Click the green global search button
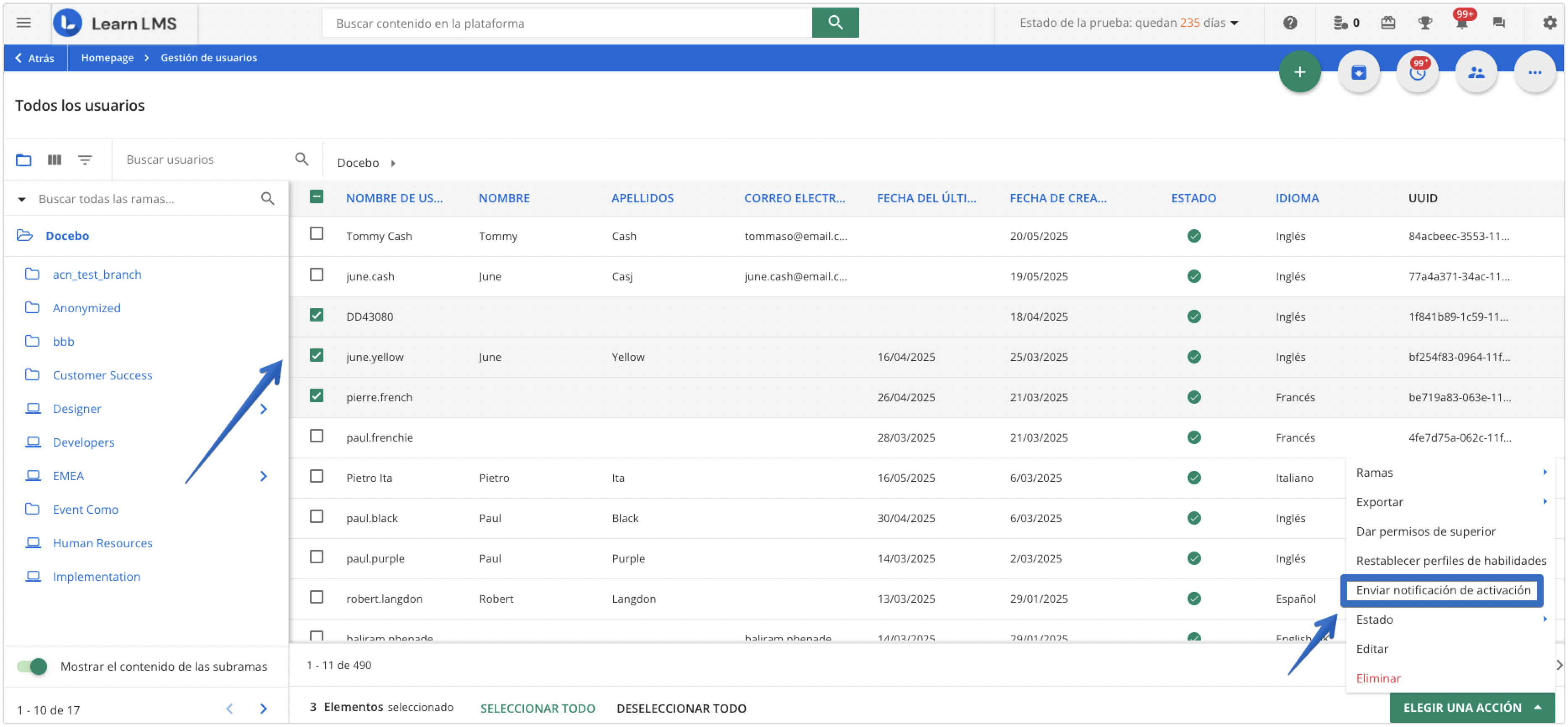This screenshot has width=1568, height=727. (835, 23)
